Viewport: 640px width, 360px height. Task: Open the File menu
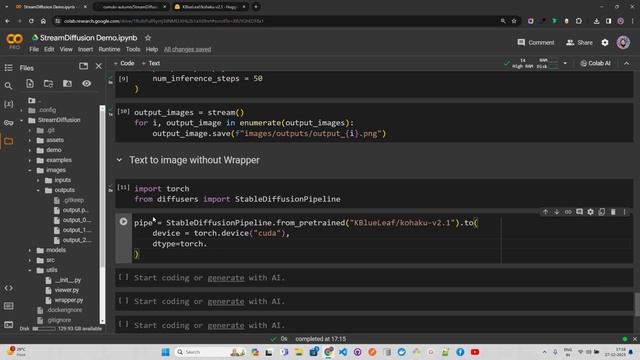(x=34, y=49)
